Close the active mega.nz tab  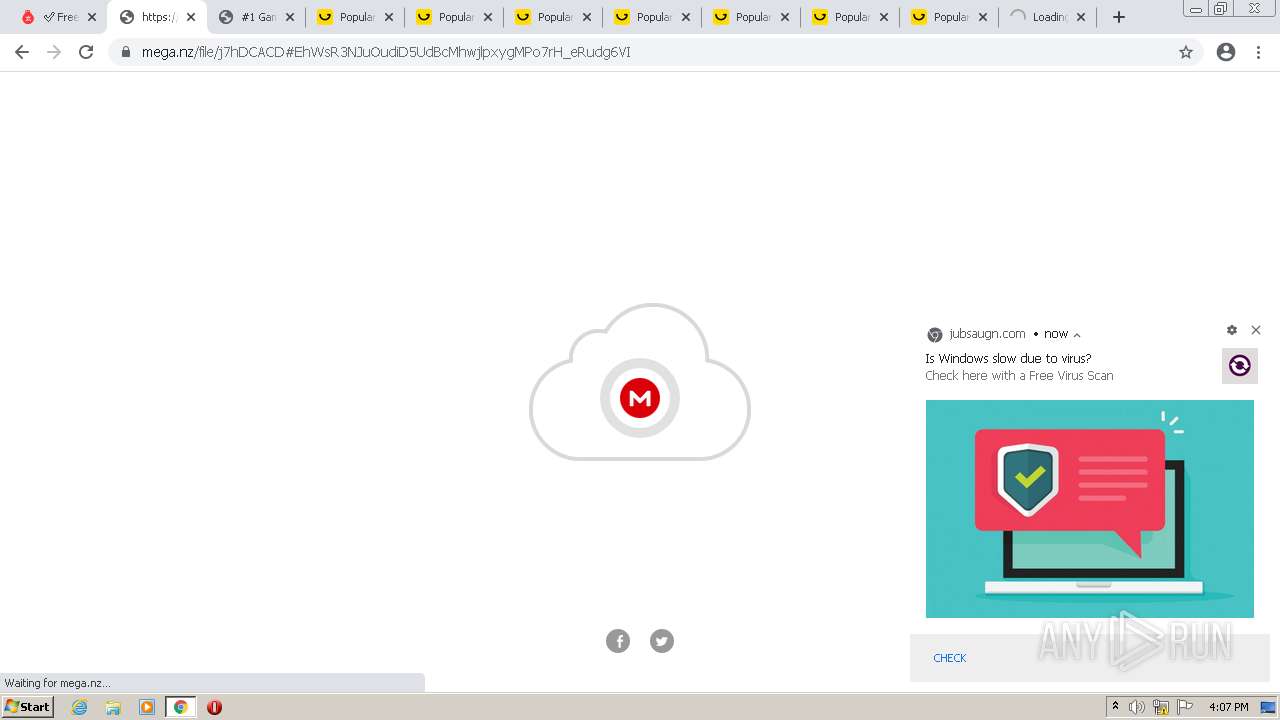191,17
